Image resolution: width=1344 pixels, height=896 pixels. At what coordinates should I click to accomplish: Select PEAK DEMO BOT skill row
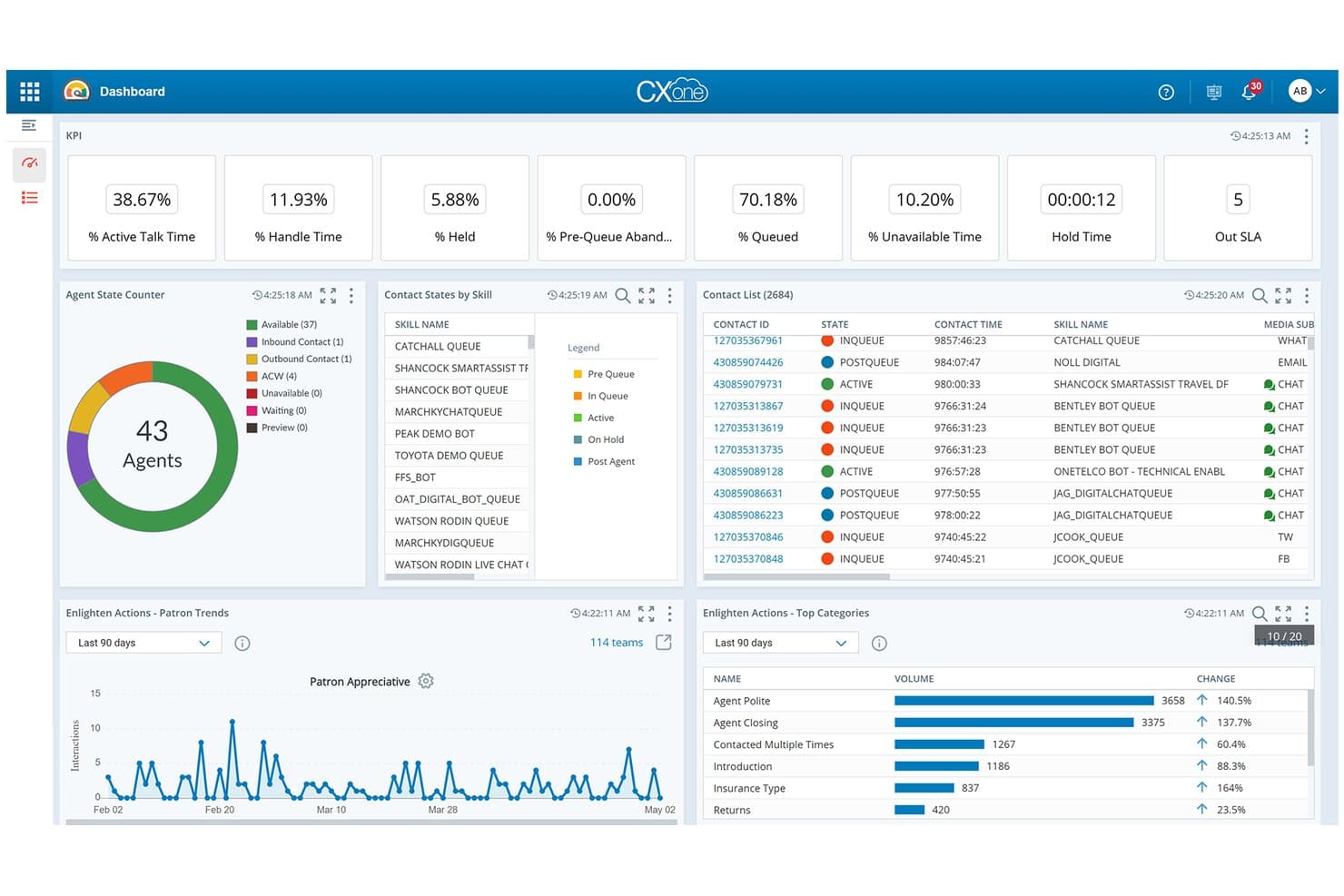[x=457, y=433]
